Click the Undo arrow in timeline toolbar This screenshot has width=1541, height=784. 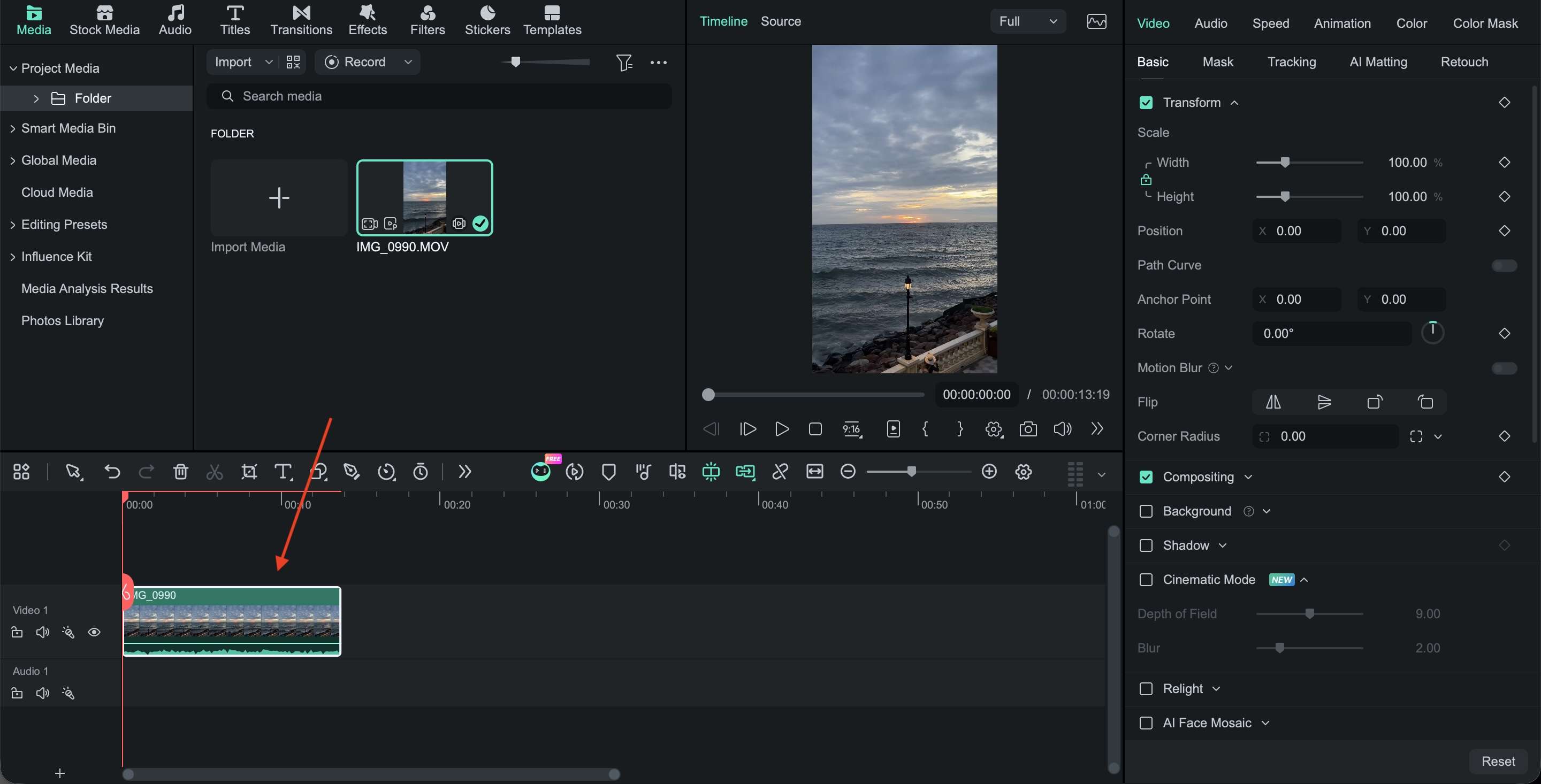tap(112, 472)
